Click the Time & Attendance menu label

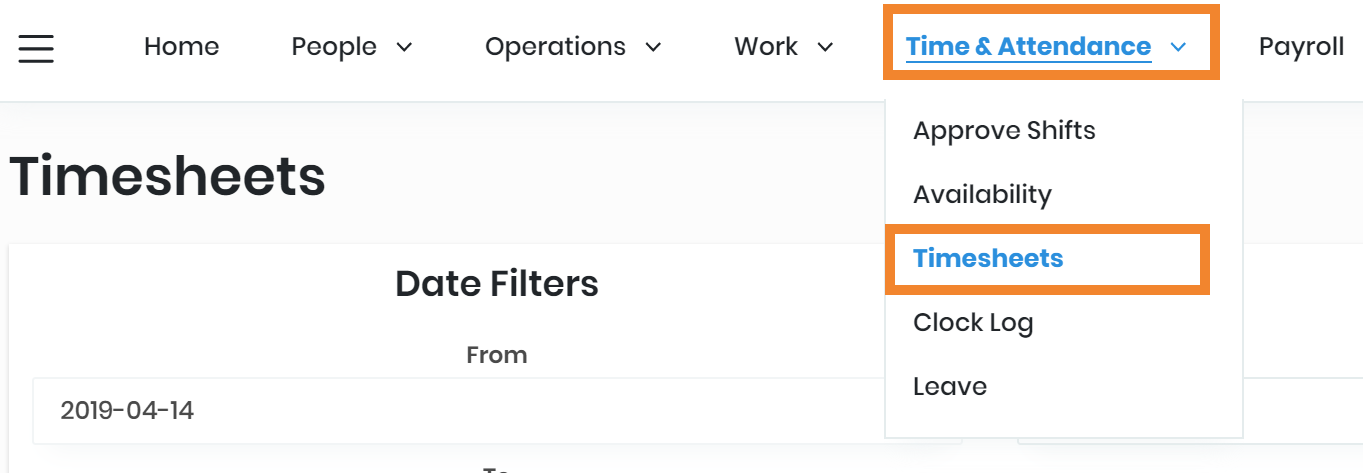pos(1028,47)
